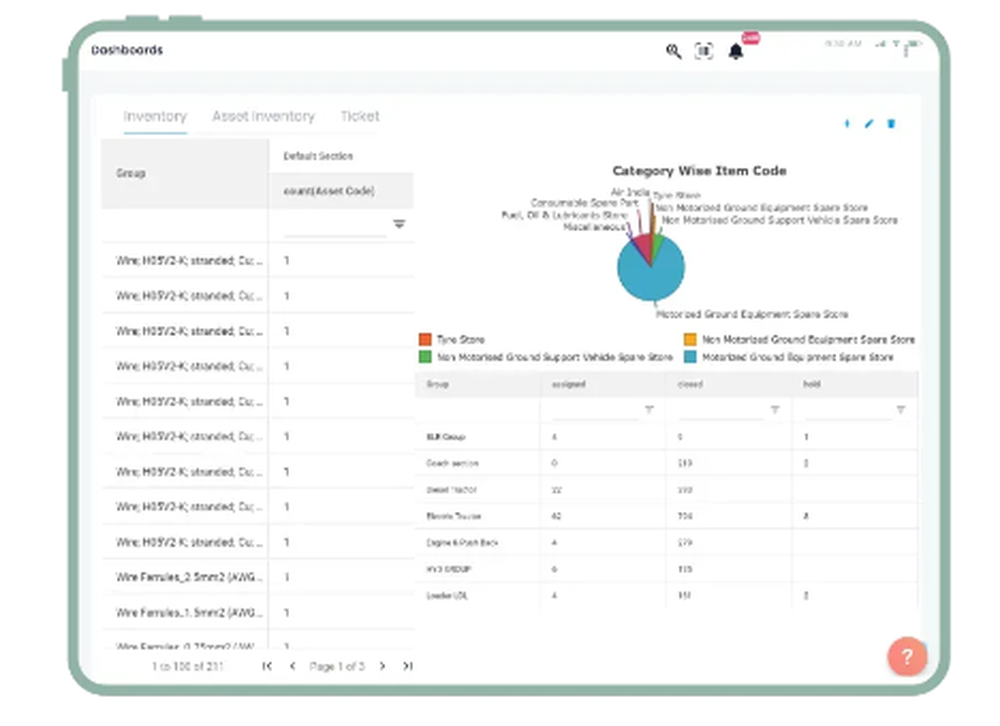Select the Engine & Push Back row
The height and width of the screenshot is (726, 1000).
(x=666, y=543)
